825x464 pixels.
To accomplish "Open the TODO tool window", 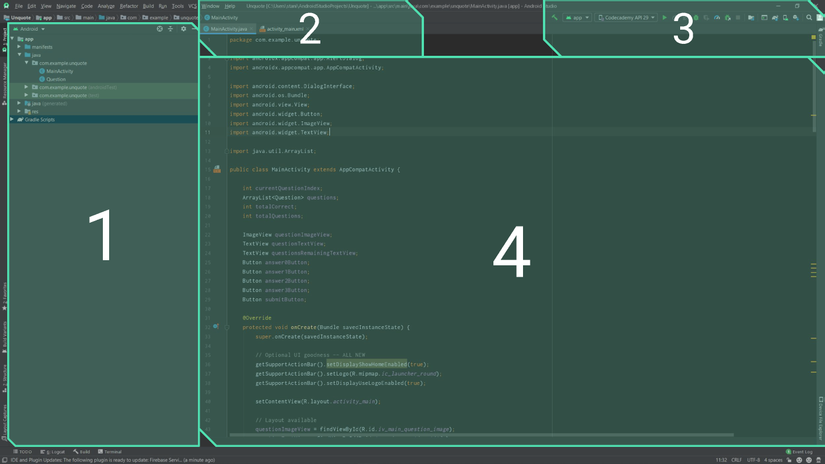I will (23, 451).
